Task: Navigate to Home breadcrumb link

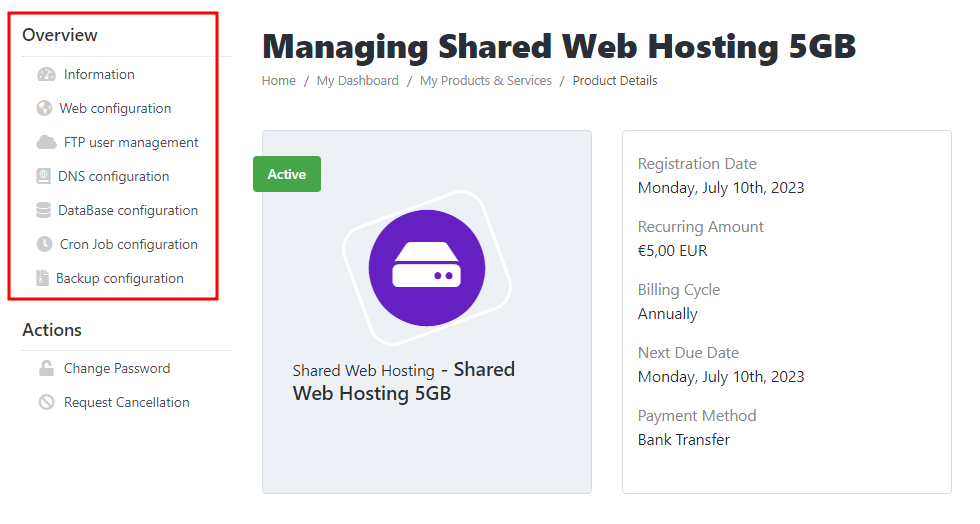Action: (x=279, y=81)
